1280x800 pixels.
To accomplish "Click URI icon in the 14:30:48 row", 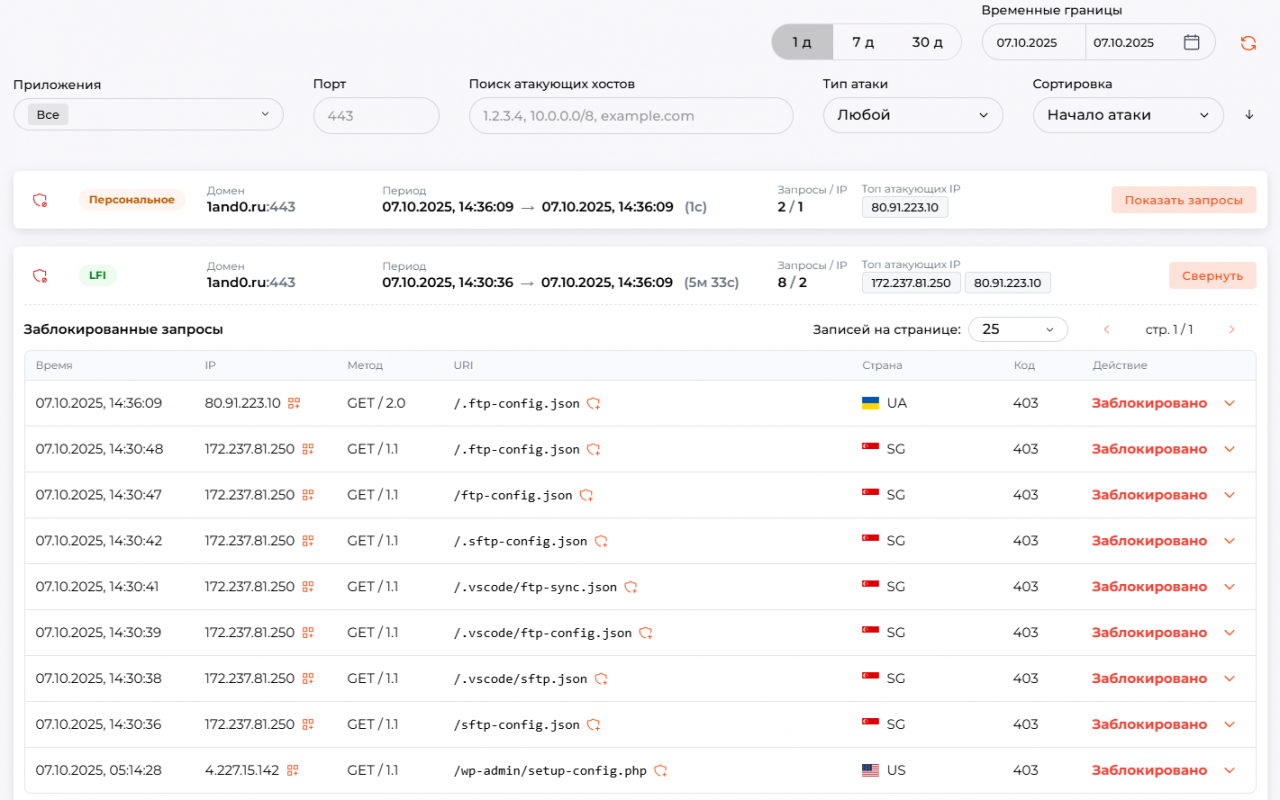I will [x=593, y=450].
